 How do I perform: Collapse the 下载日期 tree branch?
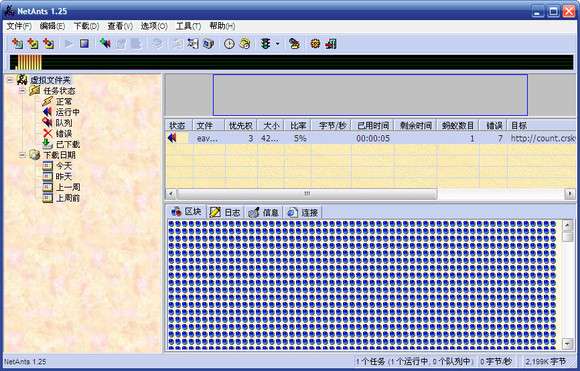[x=22, y=155]
